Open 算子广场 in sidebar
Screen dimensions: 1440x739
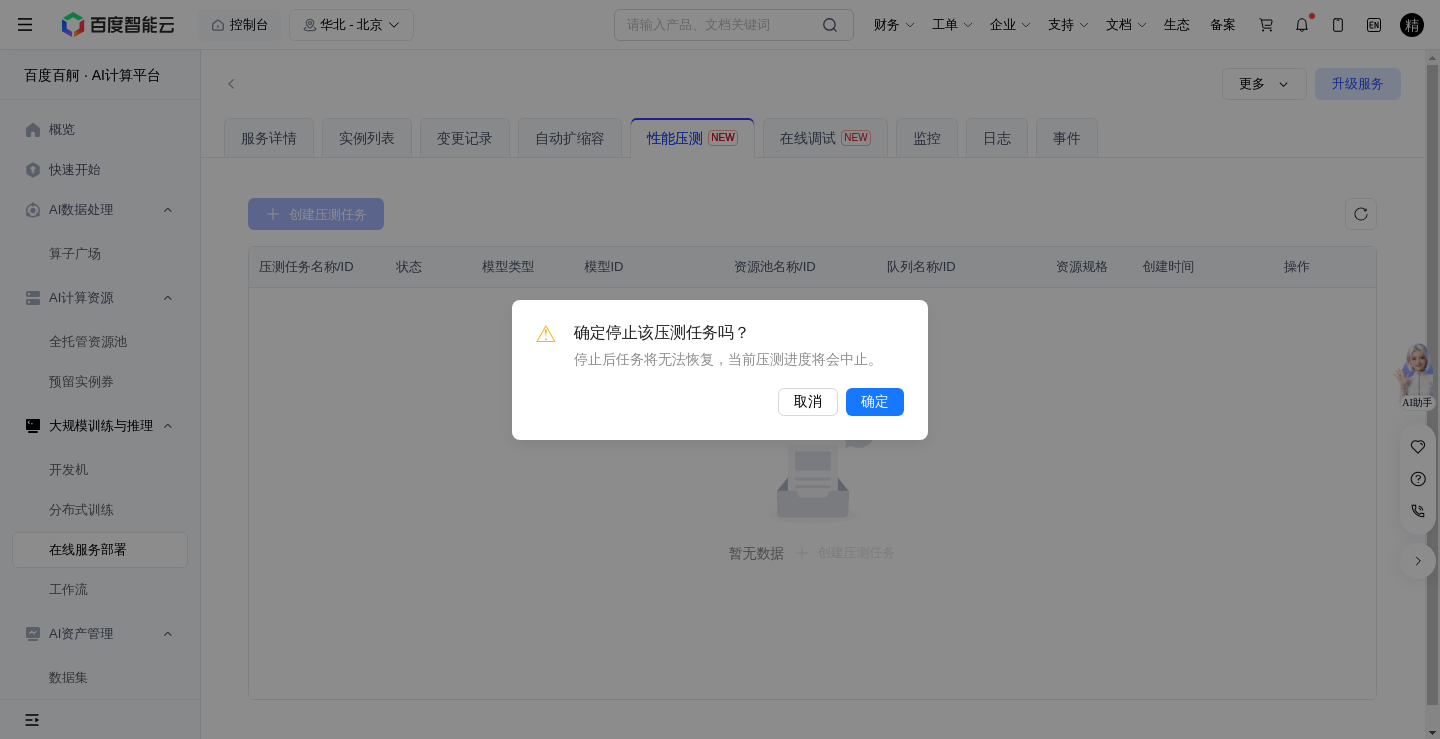75,254
